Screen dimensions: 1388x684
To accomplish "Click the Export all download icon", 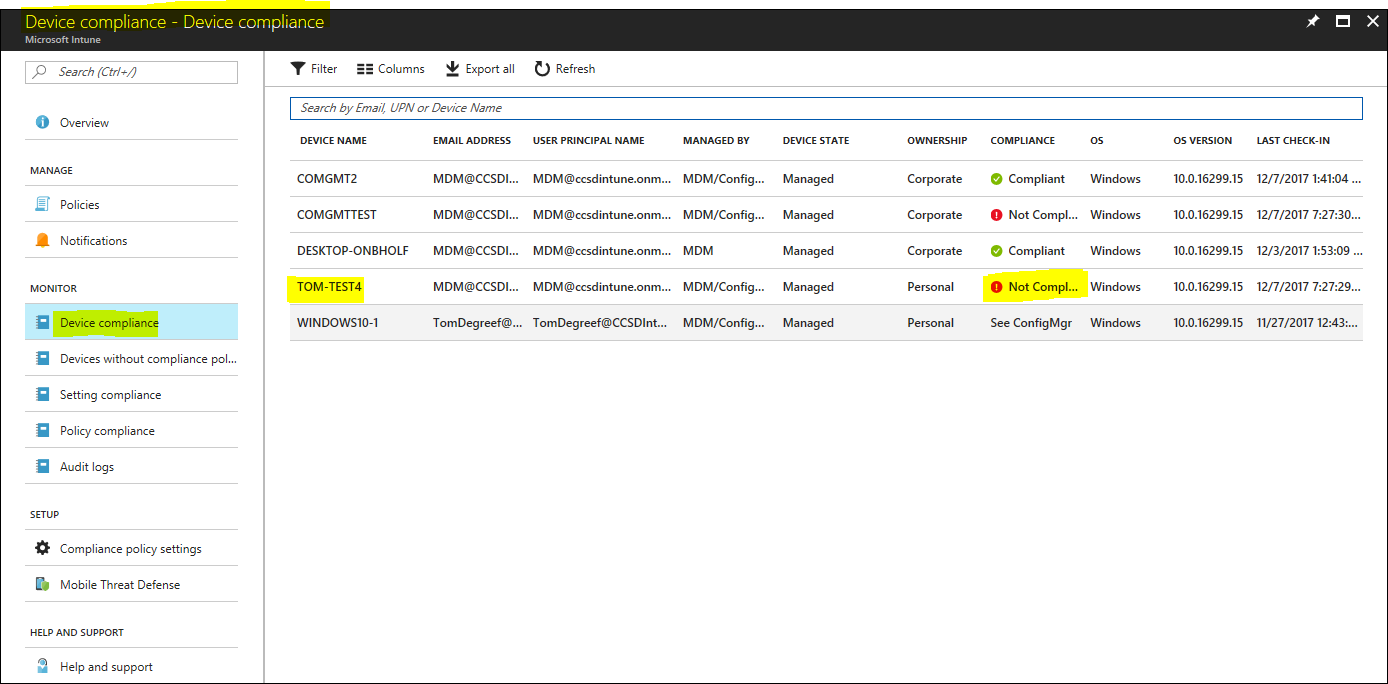I will (x=452, y=69).
